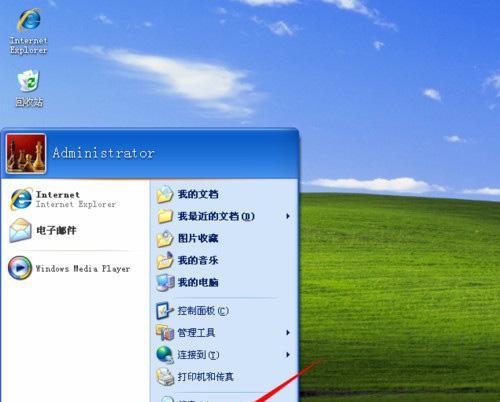Expand 连接到 submenu arrow
The image size is (500, 402).
(288, 355)
